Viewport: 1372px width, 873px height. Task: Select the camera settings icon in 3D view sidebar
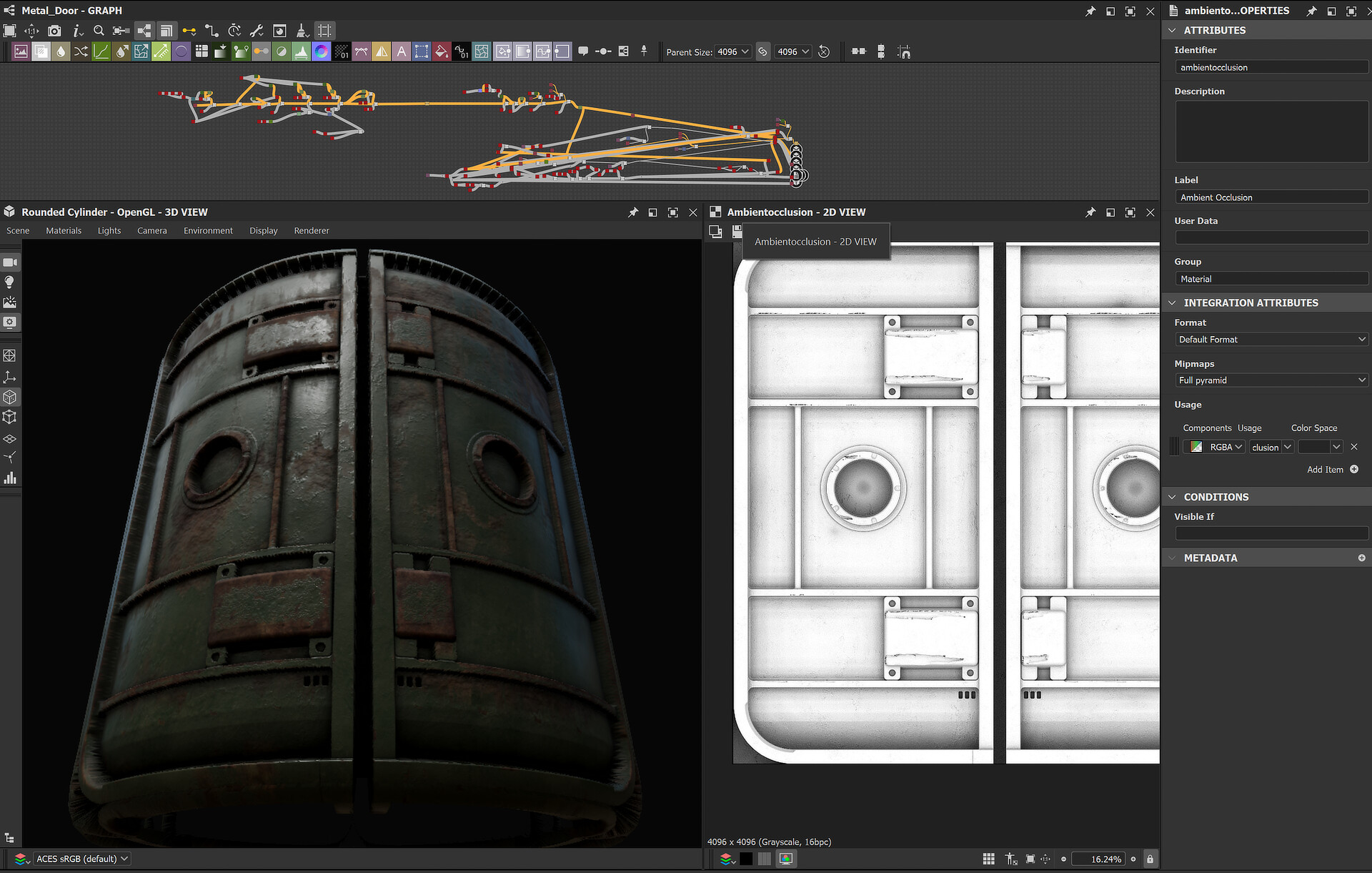pyautogui.click(x=9, y=261)
